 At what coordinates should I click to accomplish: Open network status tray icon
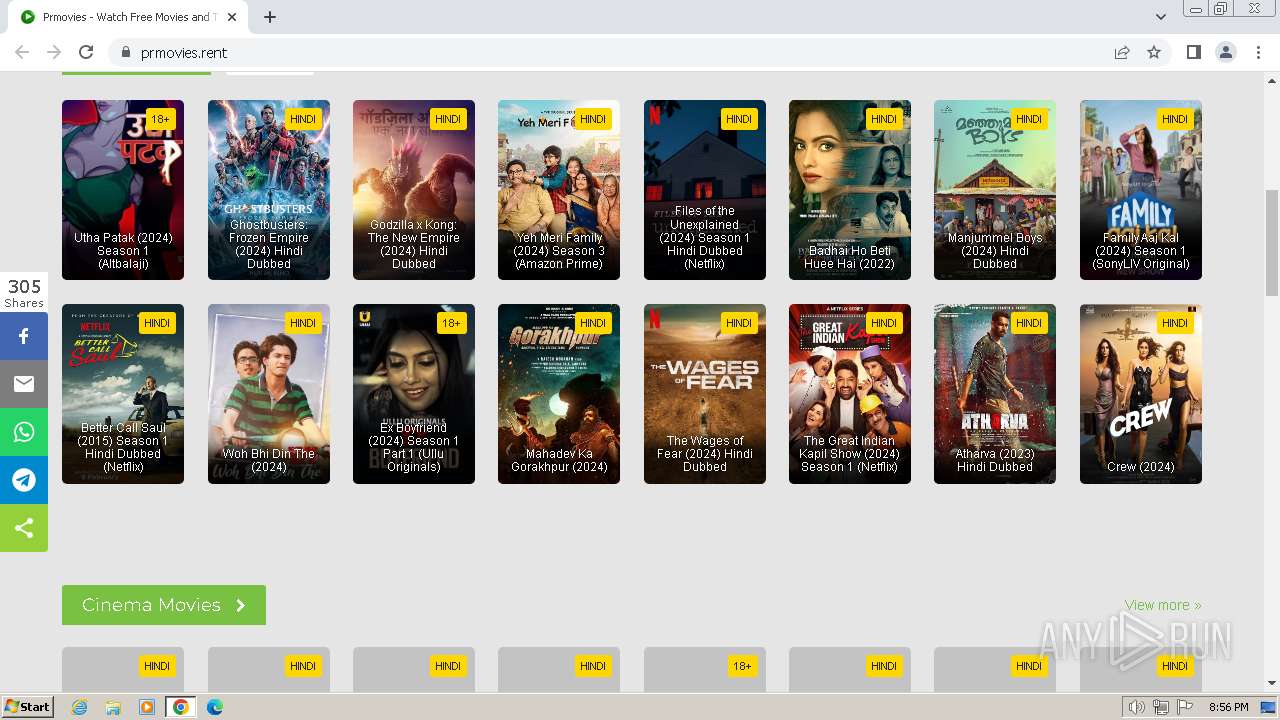(x=1161, y=707)
